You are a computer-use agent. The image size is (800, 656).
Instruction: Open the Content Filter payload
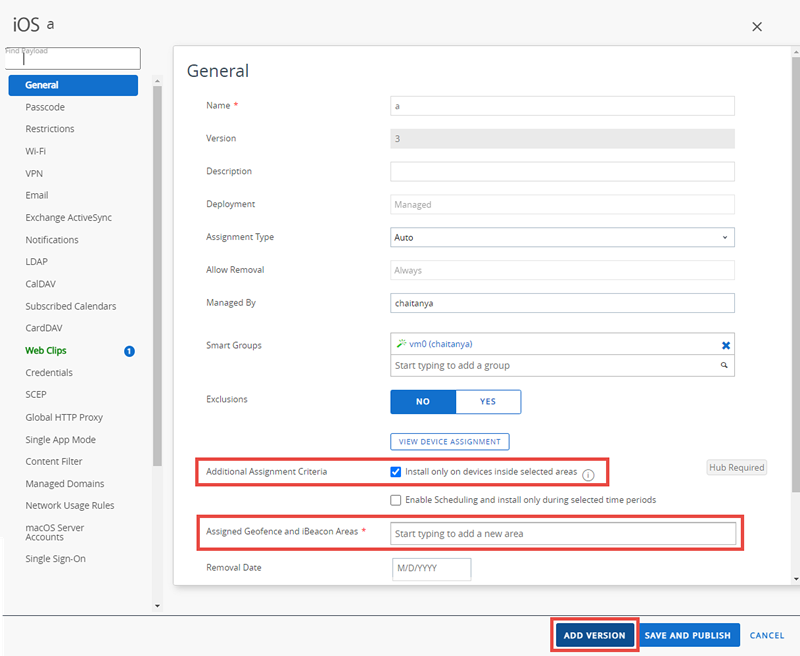point(54,462)
